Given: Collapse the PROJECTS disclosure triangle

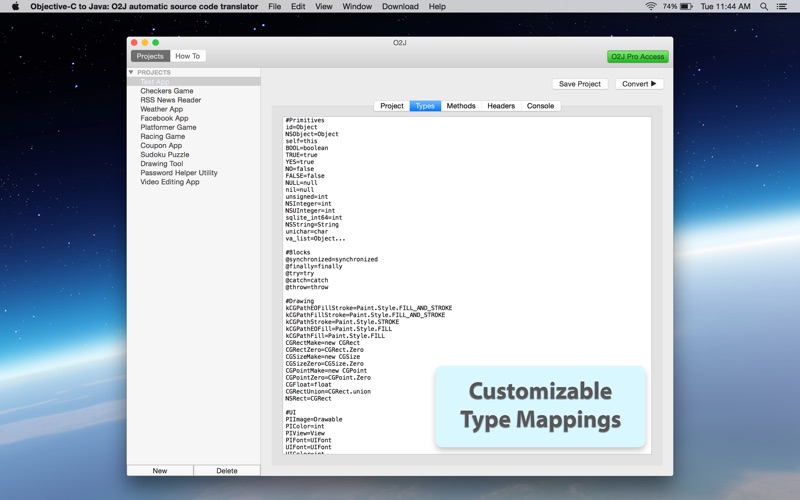Looking at the screenshot, I should [x=131, y=72].
